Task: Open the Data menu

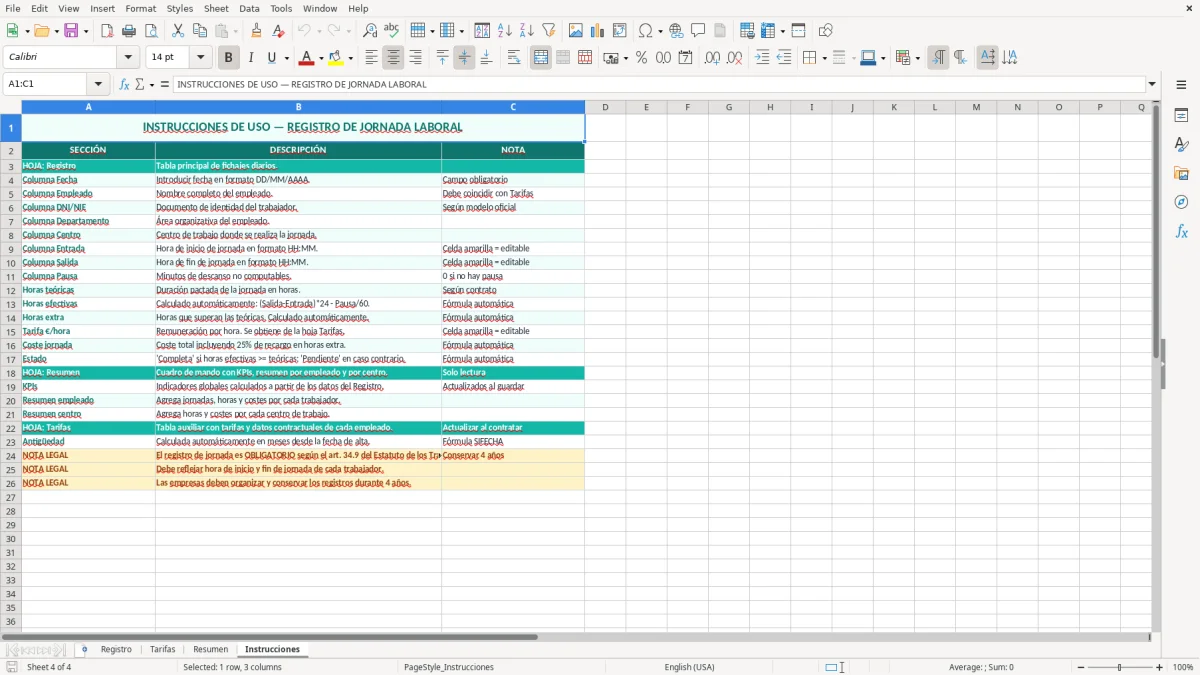Action: pos(249,8)
